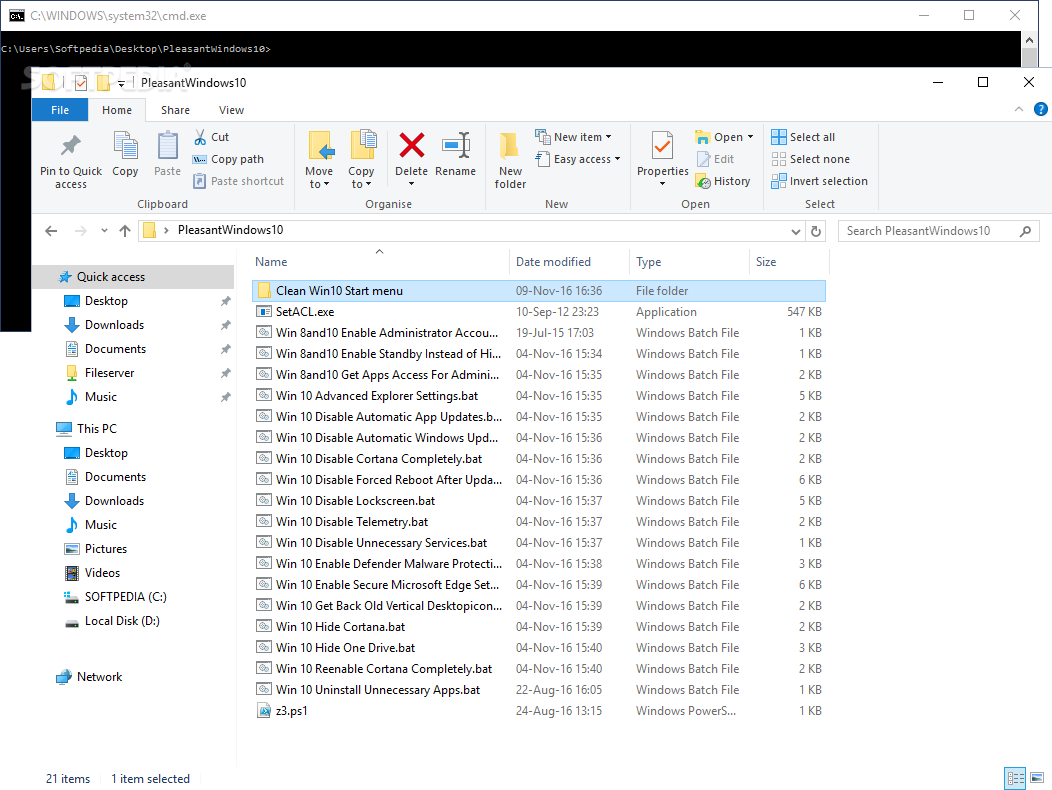Click the Paste clipboard icon
Viewport: 1052px width, 790px height.
click(167, 146)
